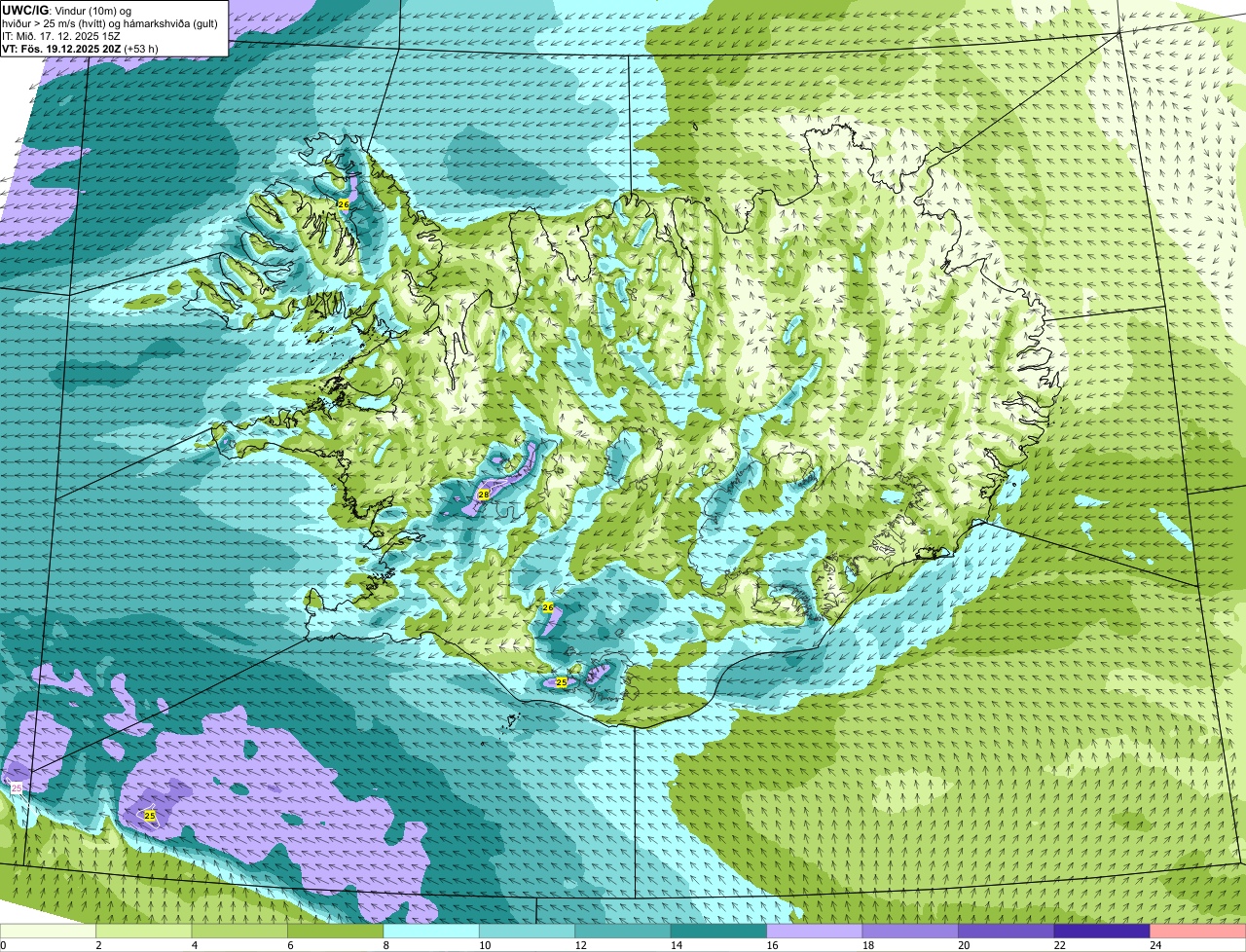
Task: Click the 16–18 m/s lavender legend color
Action: click(x=815, y=932)
